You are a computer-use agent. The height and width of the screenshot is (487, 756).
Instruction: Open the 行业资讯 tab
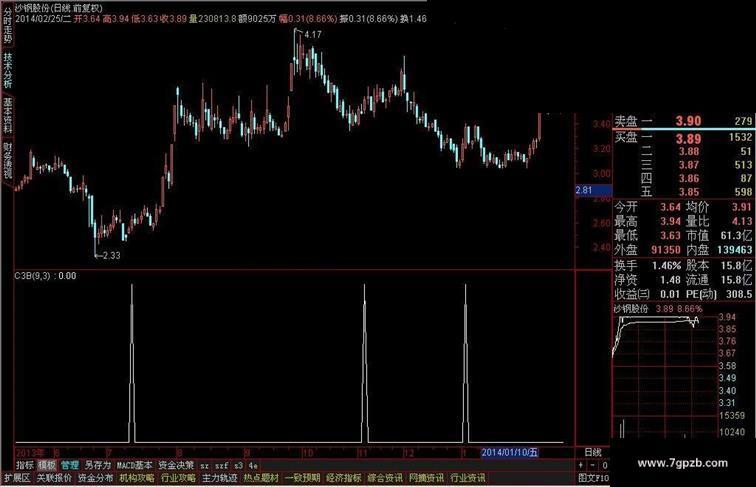[468, 478]
